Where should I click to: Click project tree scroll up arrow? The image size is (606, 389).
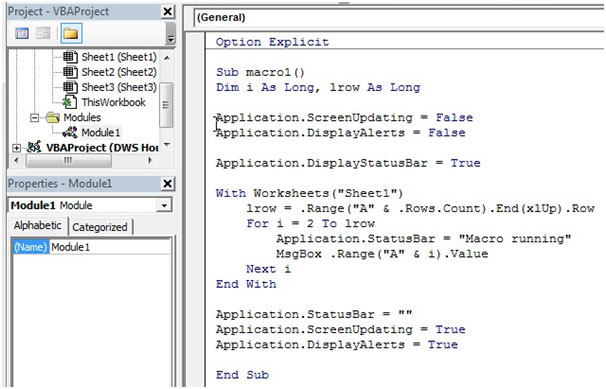pyautogui.click(x=167, y=58)
